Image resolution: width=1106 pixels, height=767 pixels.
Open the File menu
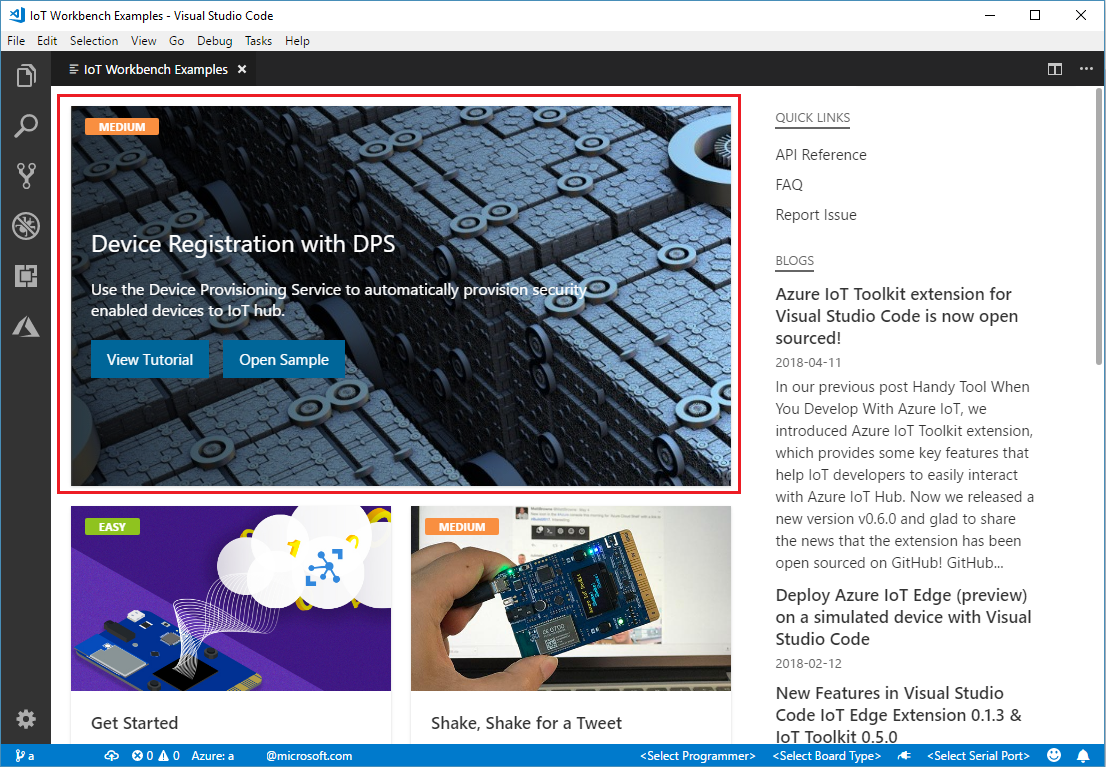pyautogui.click(x=16, y=41)
